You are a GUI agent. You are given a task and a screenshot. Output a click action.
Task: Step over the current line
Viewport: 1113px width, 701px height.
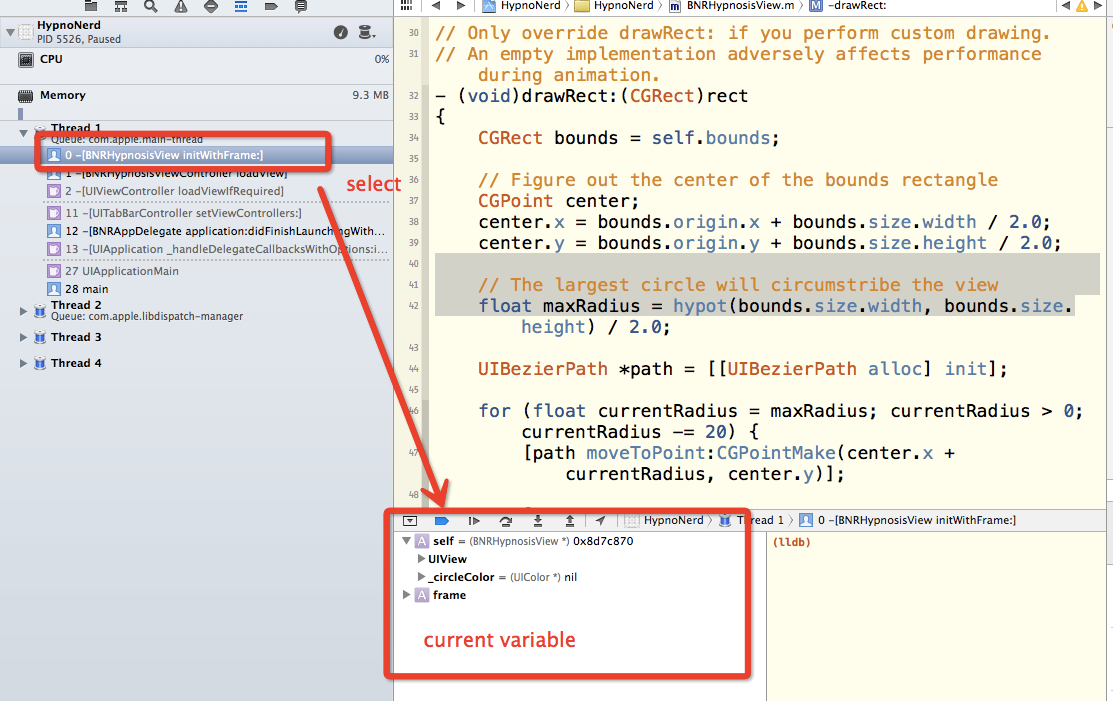tap(505, 521)
